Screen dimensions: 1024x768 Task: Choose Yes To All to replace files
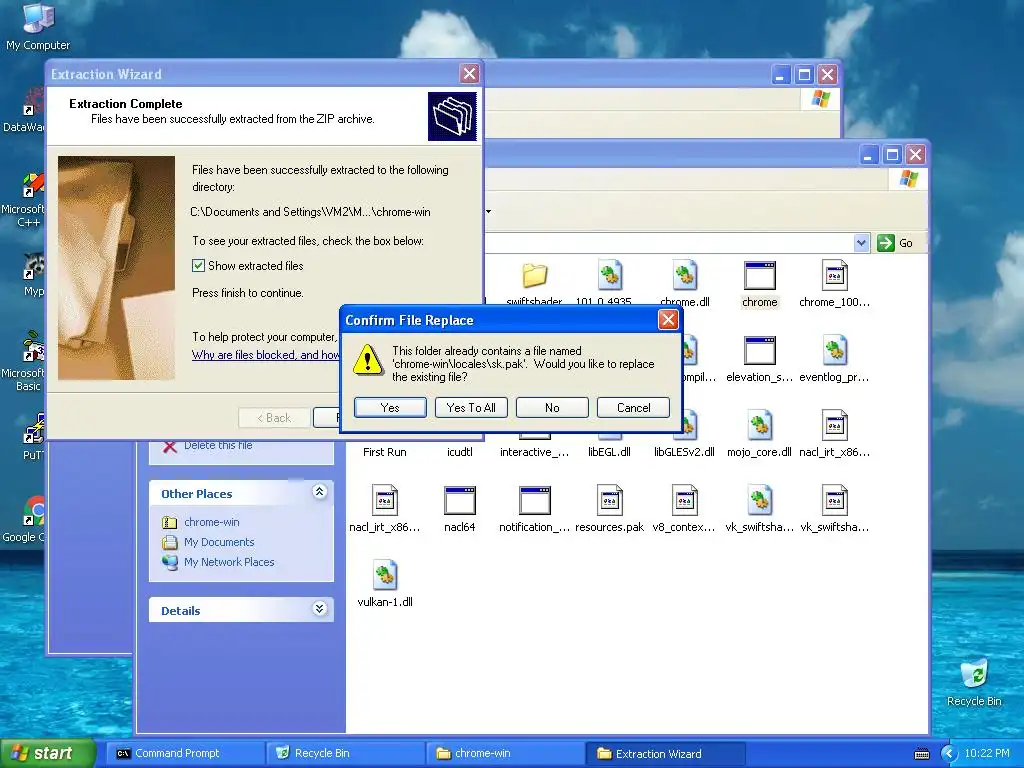[x=471, y=408]
